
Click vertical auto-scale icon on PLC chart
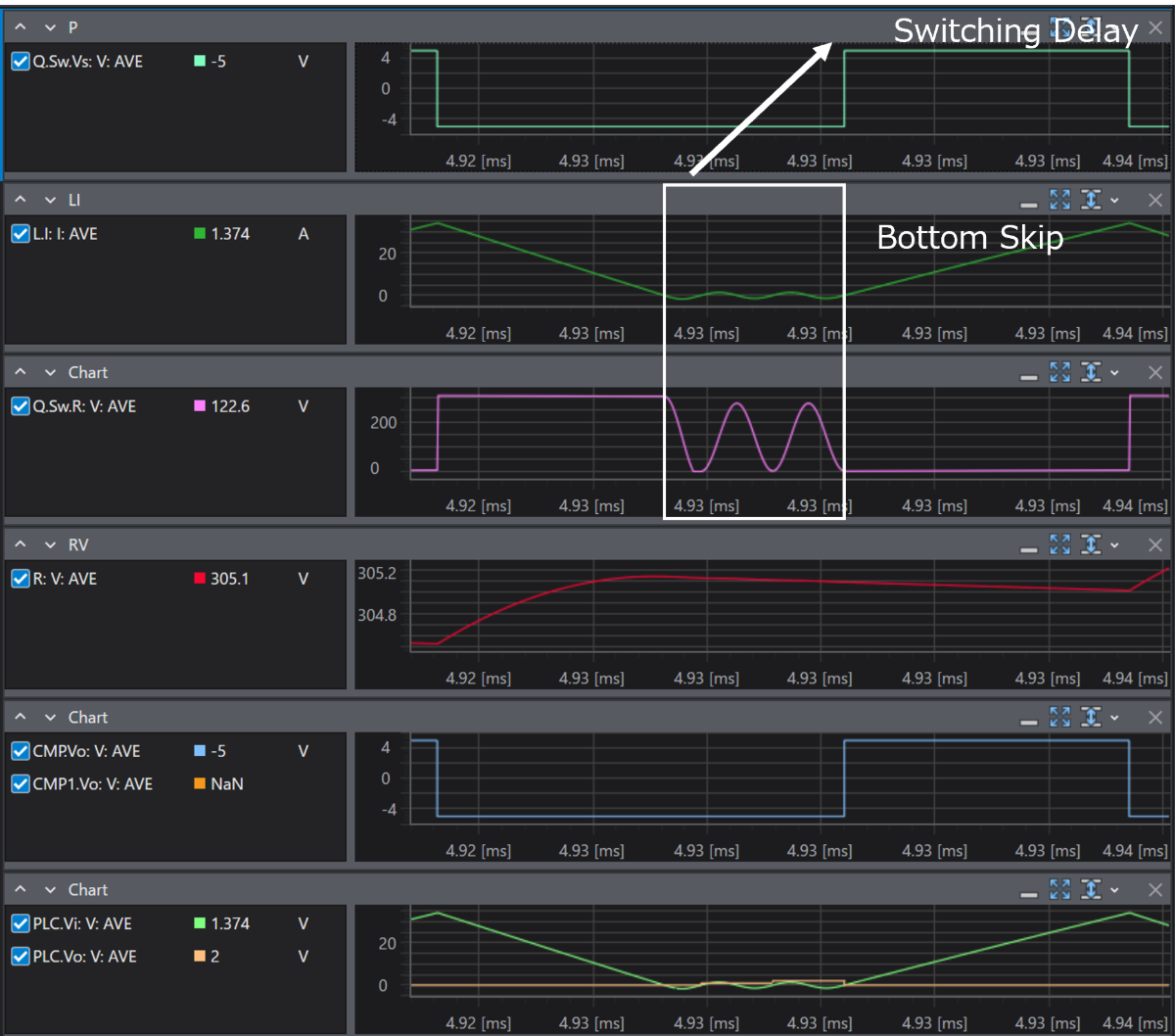[1090, 889]
